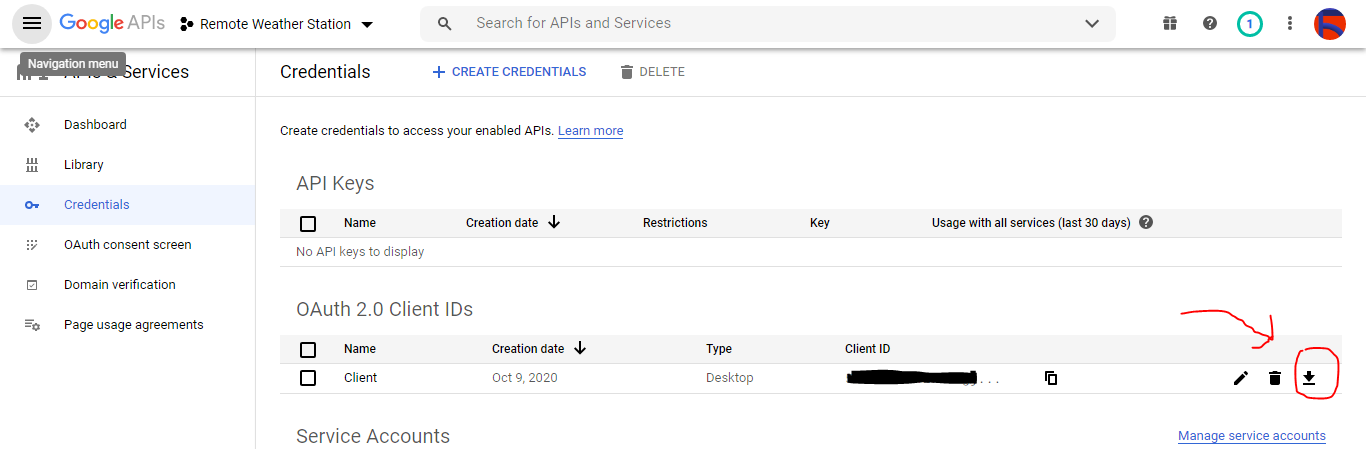This screenshot has width=1366, height=449.
Task: Open the three-dot settings menu
Action: point(1290,24)
